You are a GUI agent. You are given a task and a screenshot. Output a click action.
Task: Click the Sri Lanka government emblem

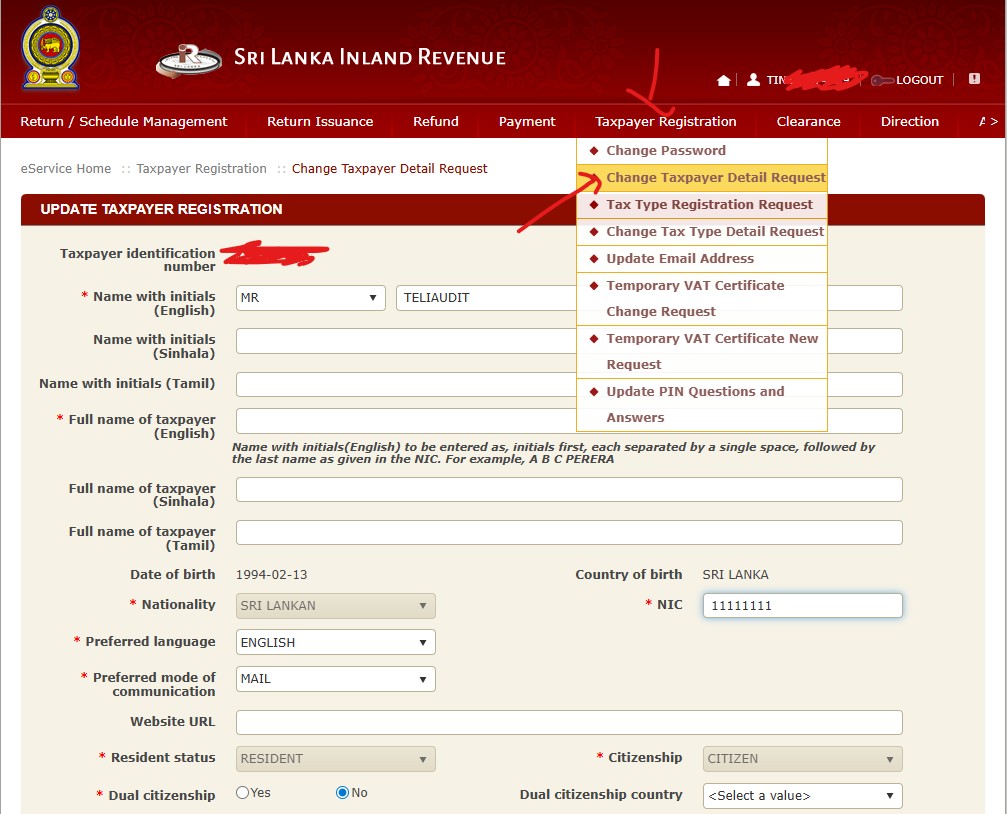pyautogui.click(x=50, y=49)
